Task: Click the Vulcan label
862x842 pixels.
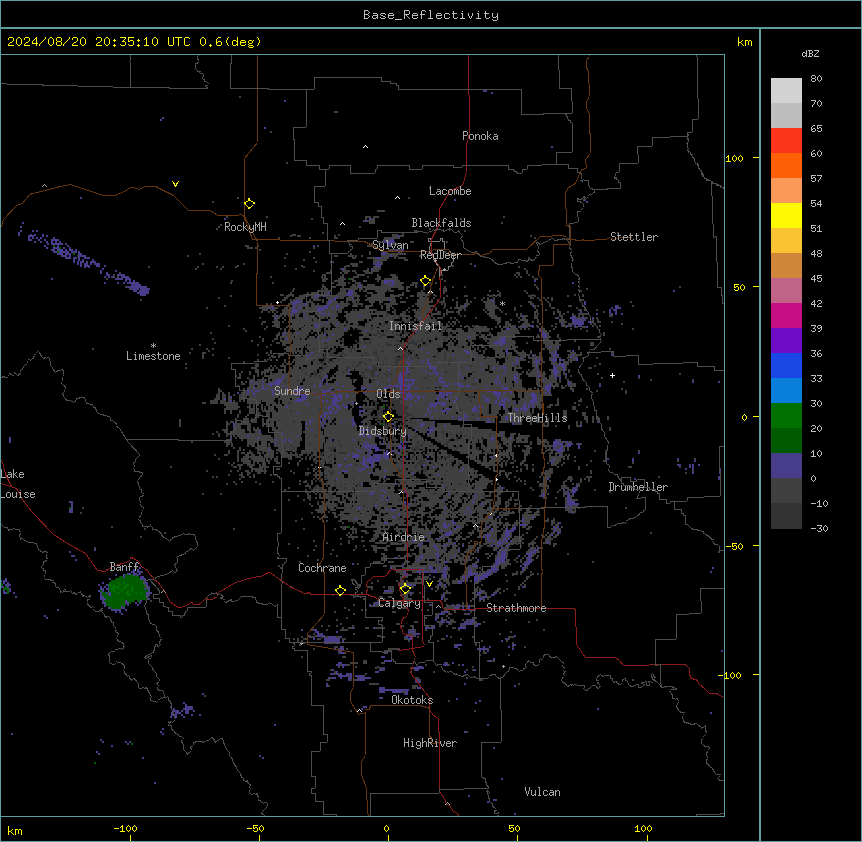Action: click(542, 792)
